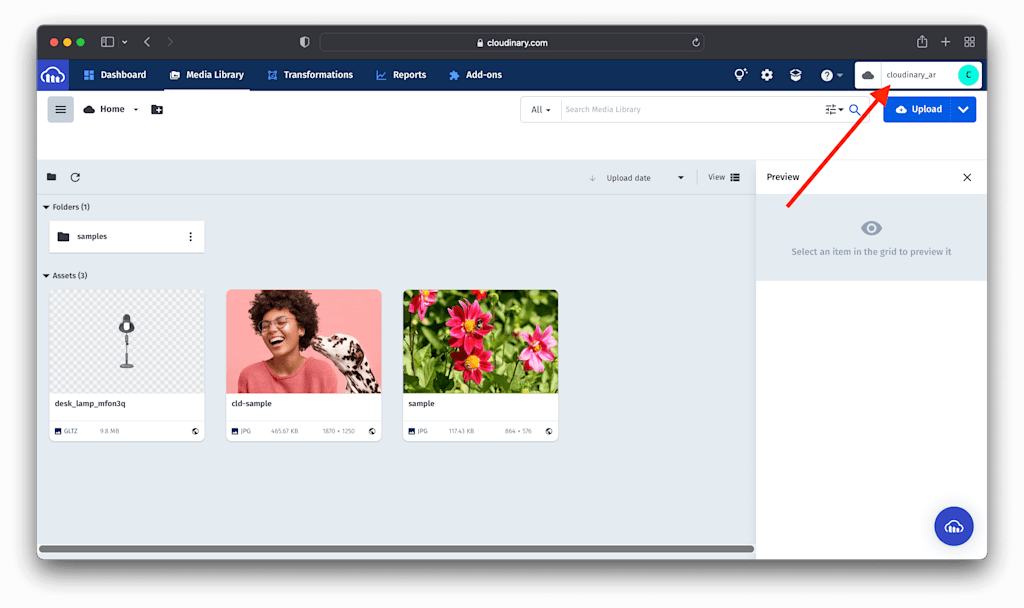Click the cloudinary.com address bar

coord(512,42)
